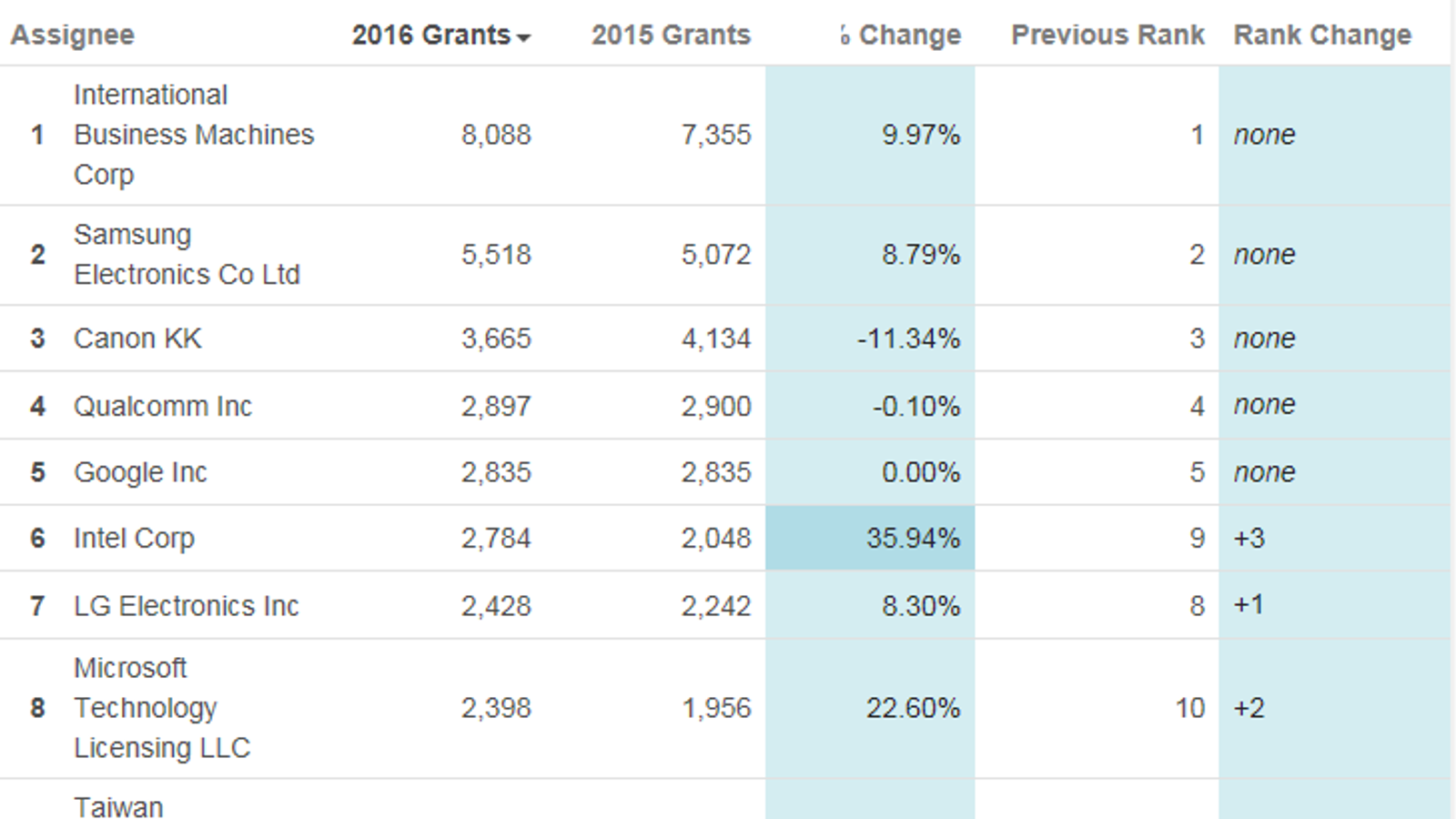
Task: Click the Qualcomm Inc assignee name
Action: [x=163, y=406]
